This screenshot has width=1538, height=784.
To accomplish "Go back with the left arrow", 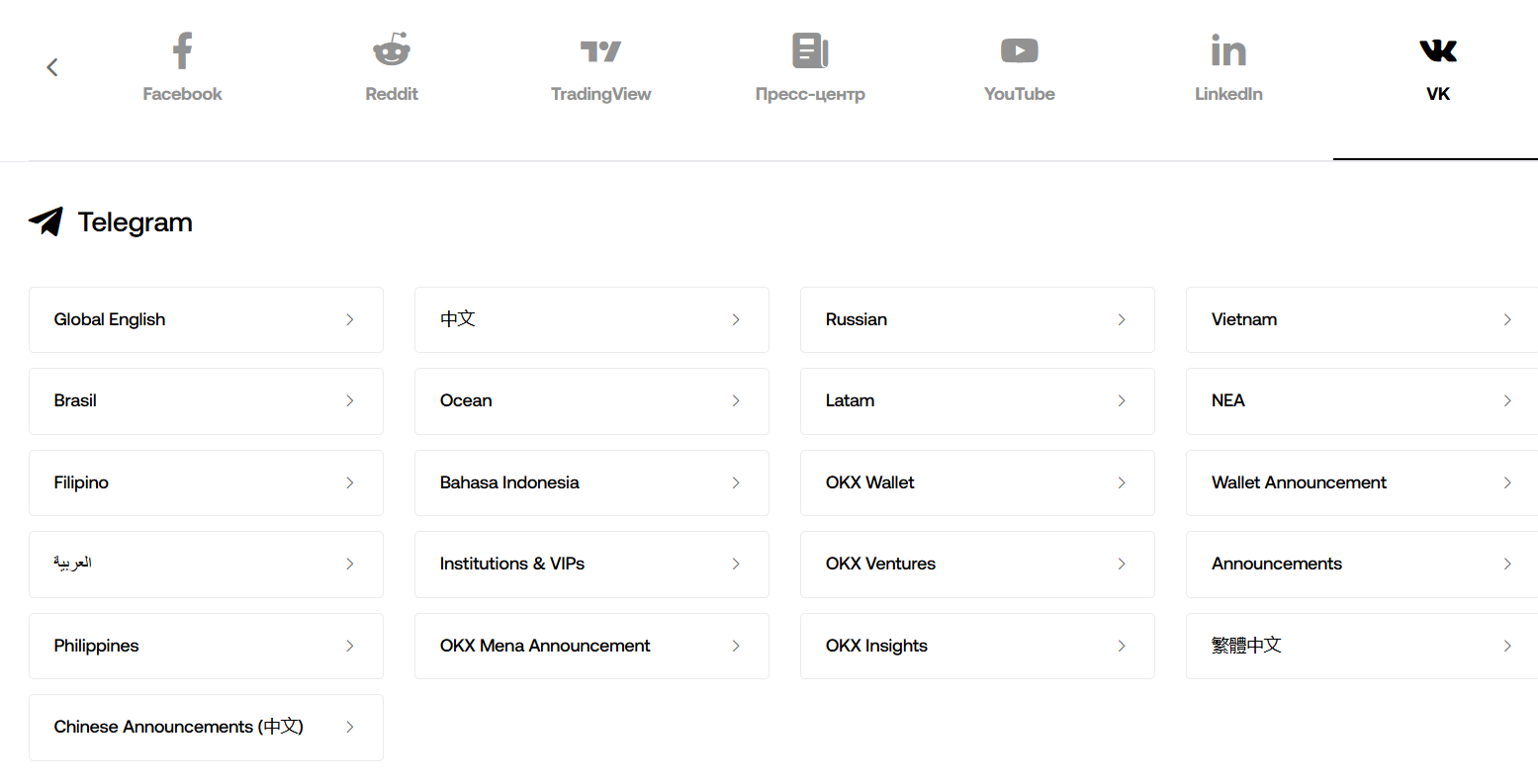I will [52, 67].
